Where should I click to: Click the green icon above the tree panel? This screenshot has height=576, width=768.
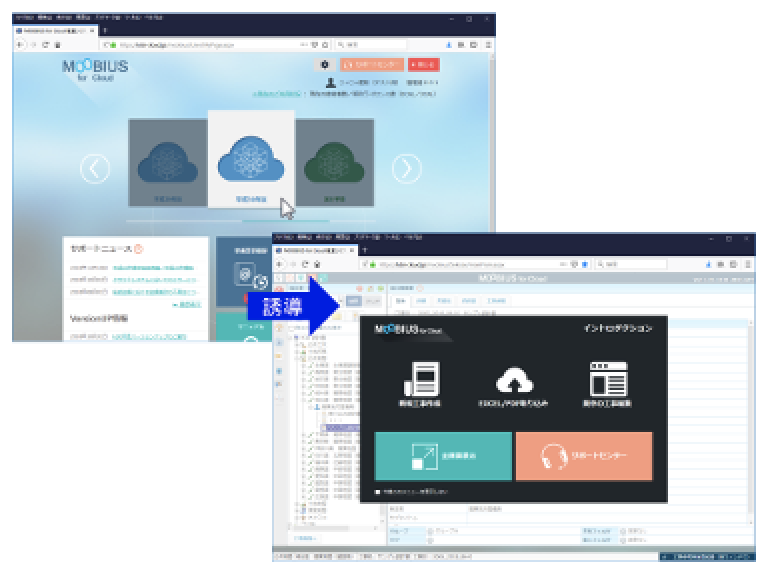(x=380, y=288)
